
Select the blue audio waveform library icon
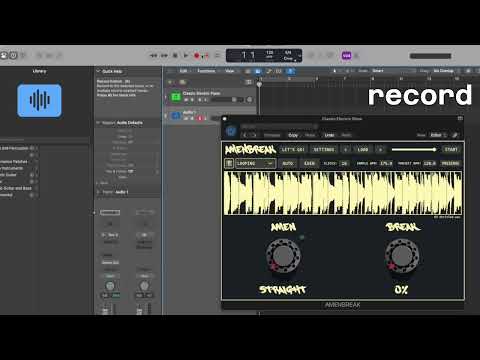pos(39,100)
